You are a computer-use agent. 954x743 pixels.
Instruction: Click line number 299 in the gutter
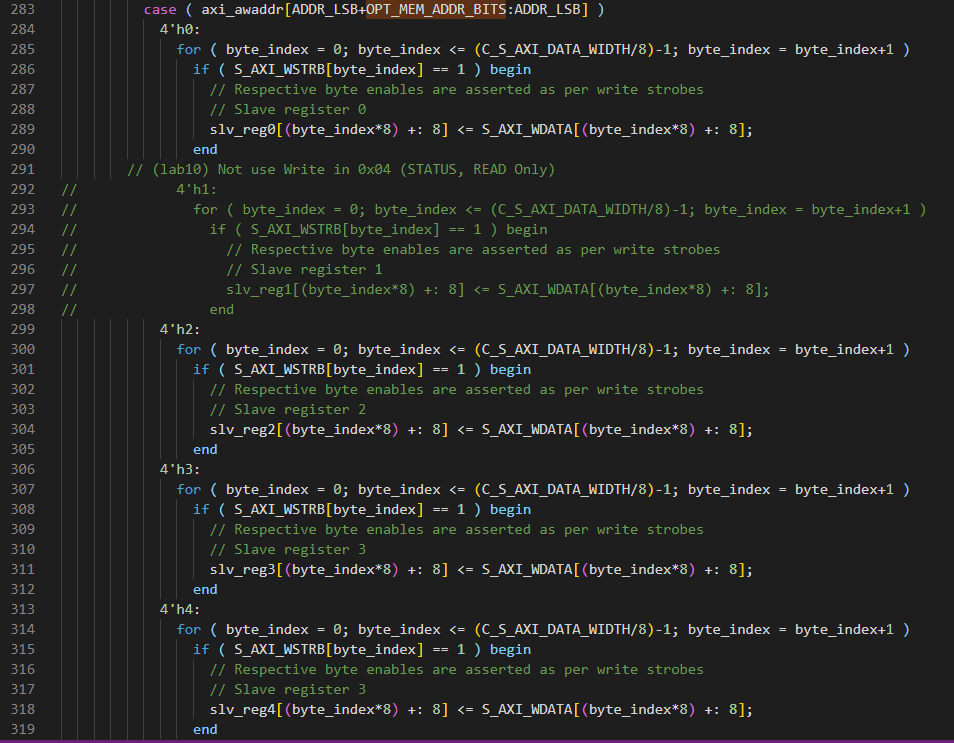23,329
